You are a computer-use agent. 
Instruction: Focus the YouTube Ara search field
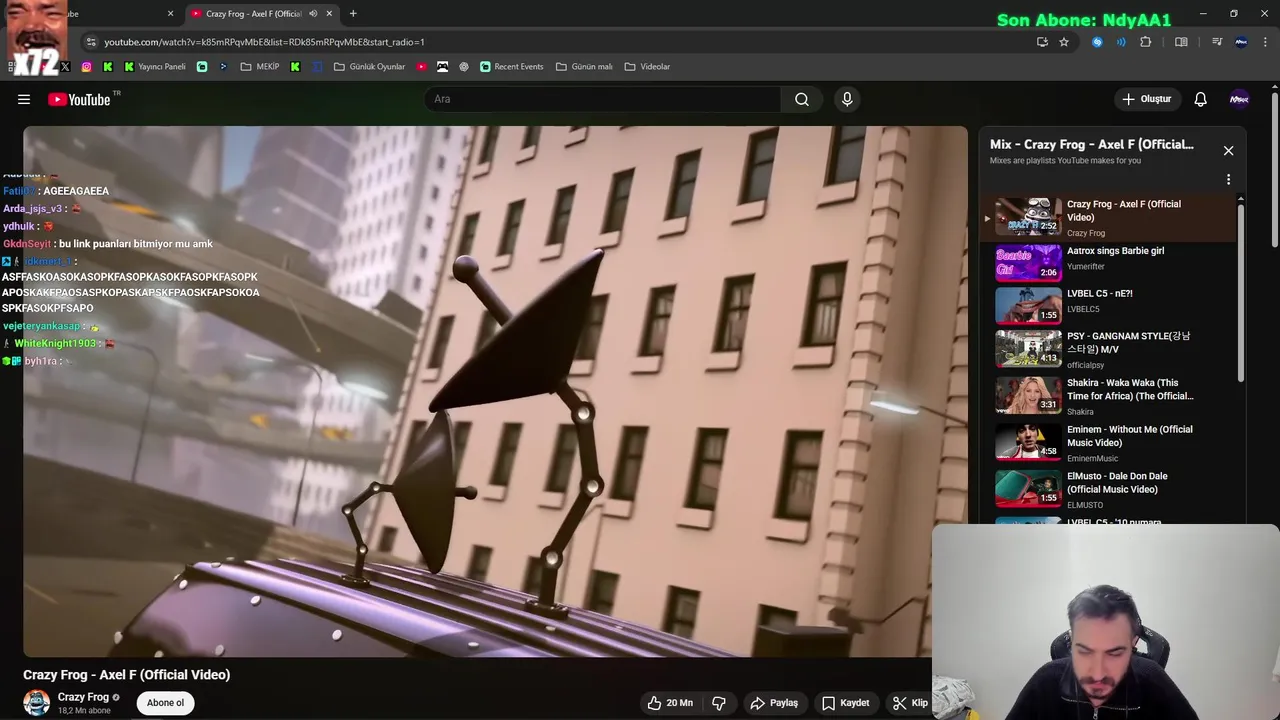click(603, 99)
